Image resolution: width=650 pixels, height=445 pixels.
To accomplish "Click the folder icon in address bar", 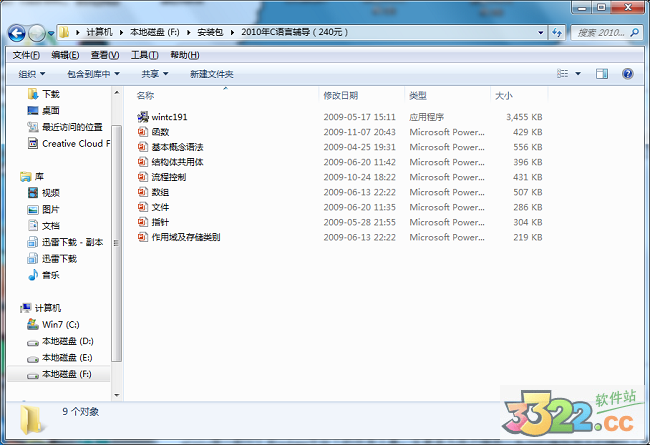I will pyautogui.click(x=64, y=32).
